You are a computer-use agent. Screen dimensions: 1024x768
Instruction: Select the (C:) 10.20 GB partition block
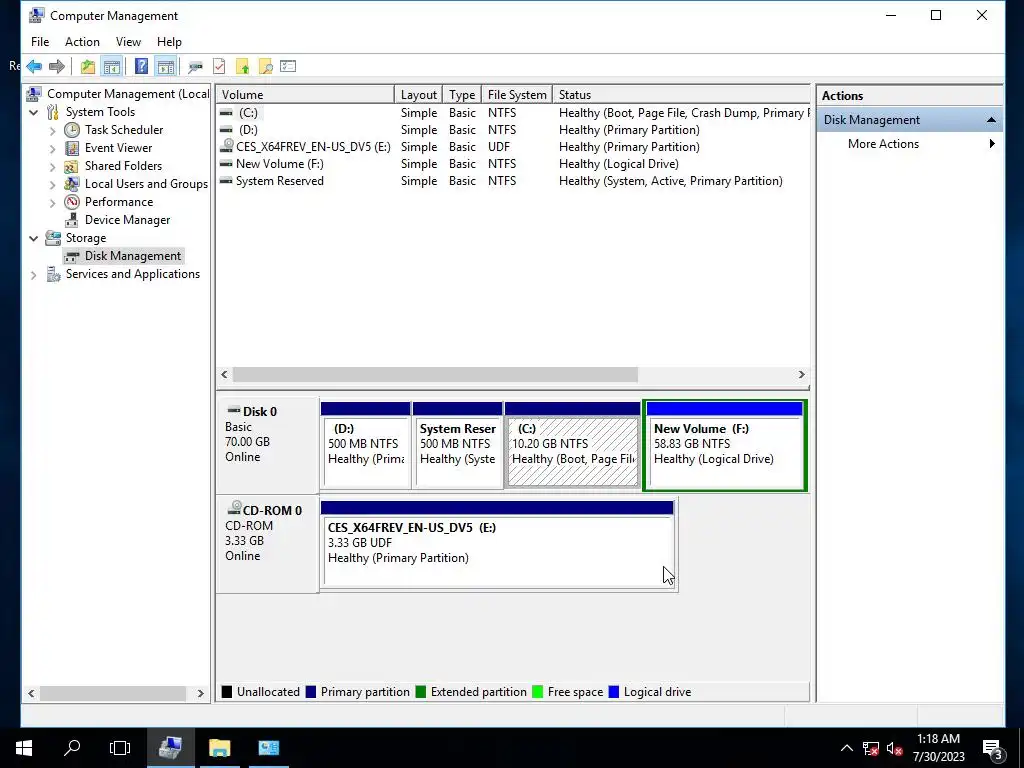click(573, 445)
